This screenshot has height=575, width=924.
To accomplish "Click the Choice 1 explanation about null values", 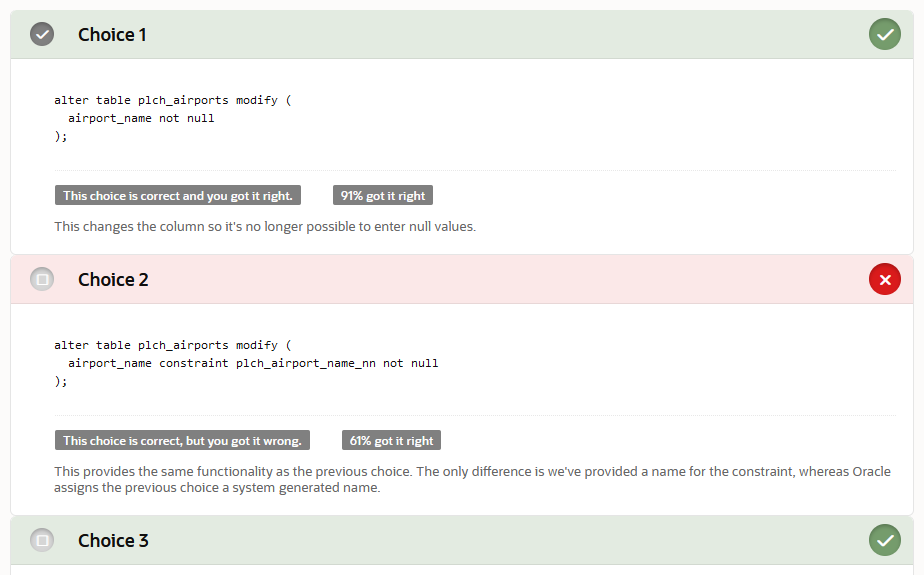I will pyautogui.click(x=265, y=226).
